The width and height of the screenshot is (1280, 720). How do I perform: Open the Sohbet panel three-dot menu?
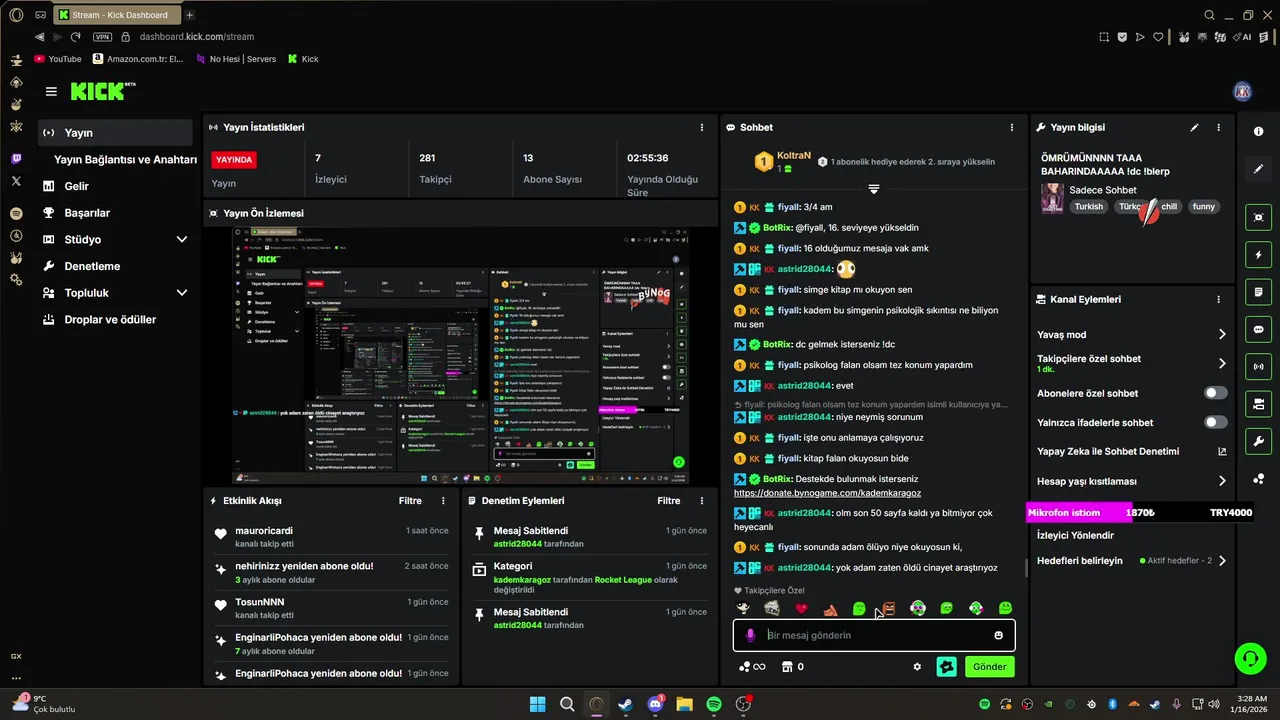coord(1012,128)
